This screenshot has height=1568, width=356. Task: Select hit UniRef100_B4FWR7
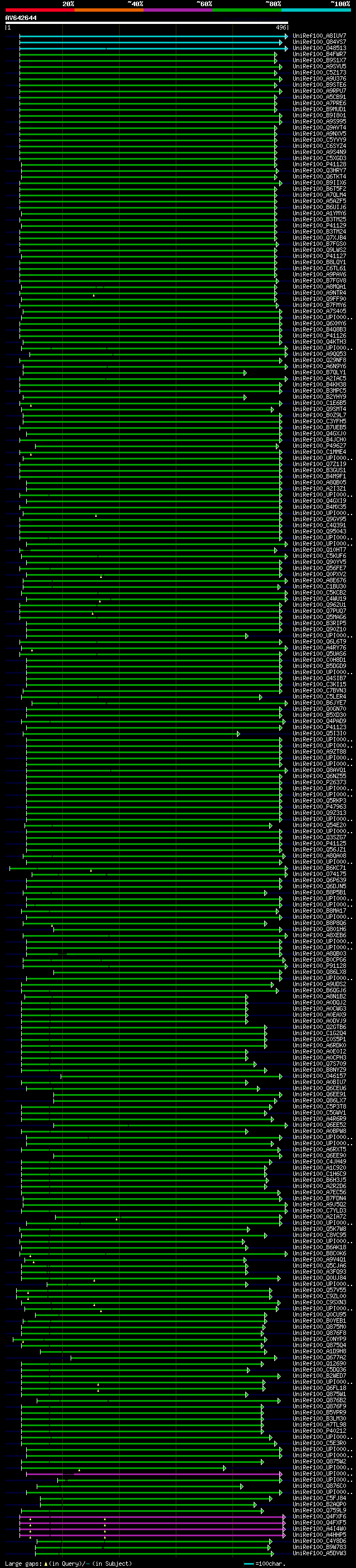(319, 55)
